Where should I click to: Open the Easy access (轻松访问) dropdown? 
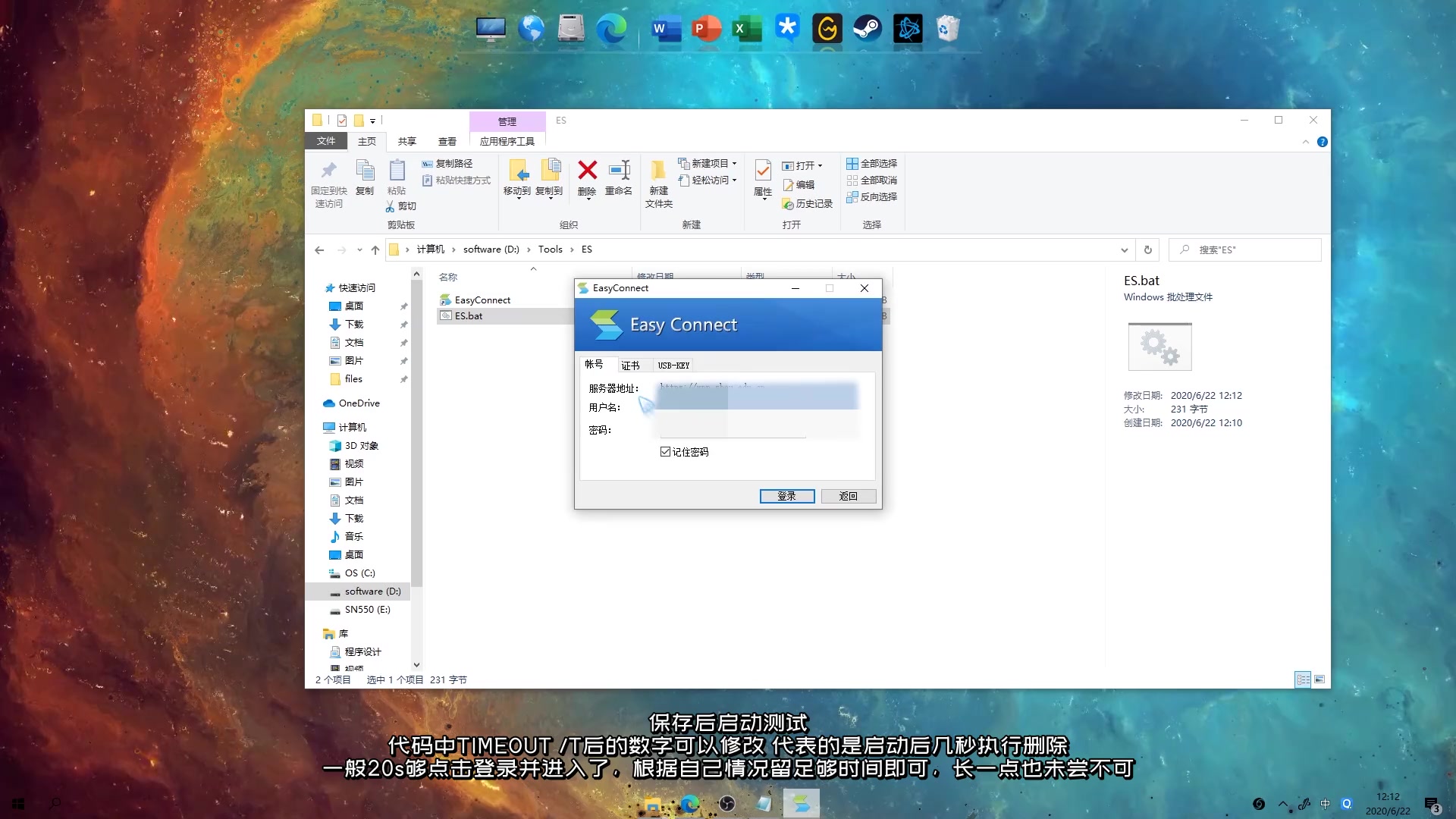[708, 180]
